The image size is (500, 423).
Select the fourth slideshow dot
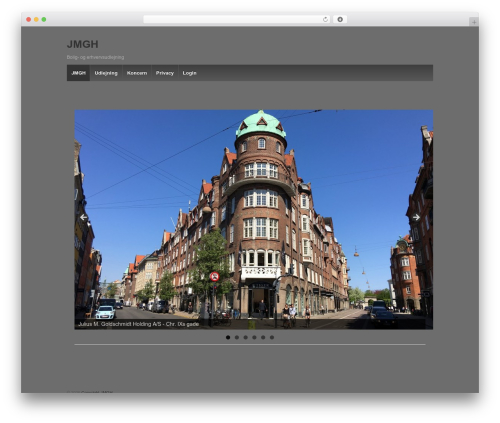click(254, 337)
